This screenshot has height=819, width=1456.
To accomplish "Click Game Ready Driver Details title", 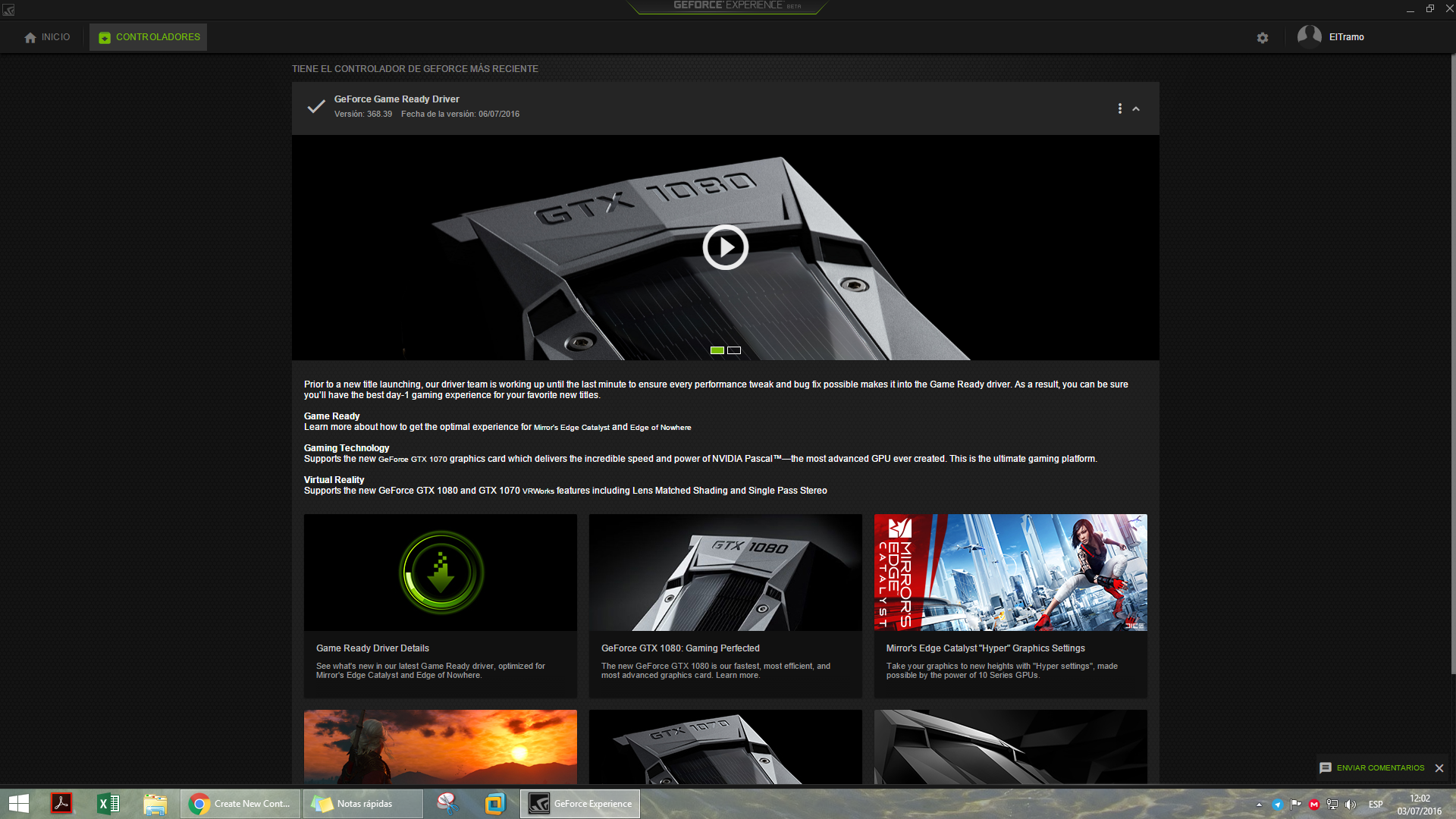I will click(372, 648).
